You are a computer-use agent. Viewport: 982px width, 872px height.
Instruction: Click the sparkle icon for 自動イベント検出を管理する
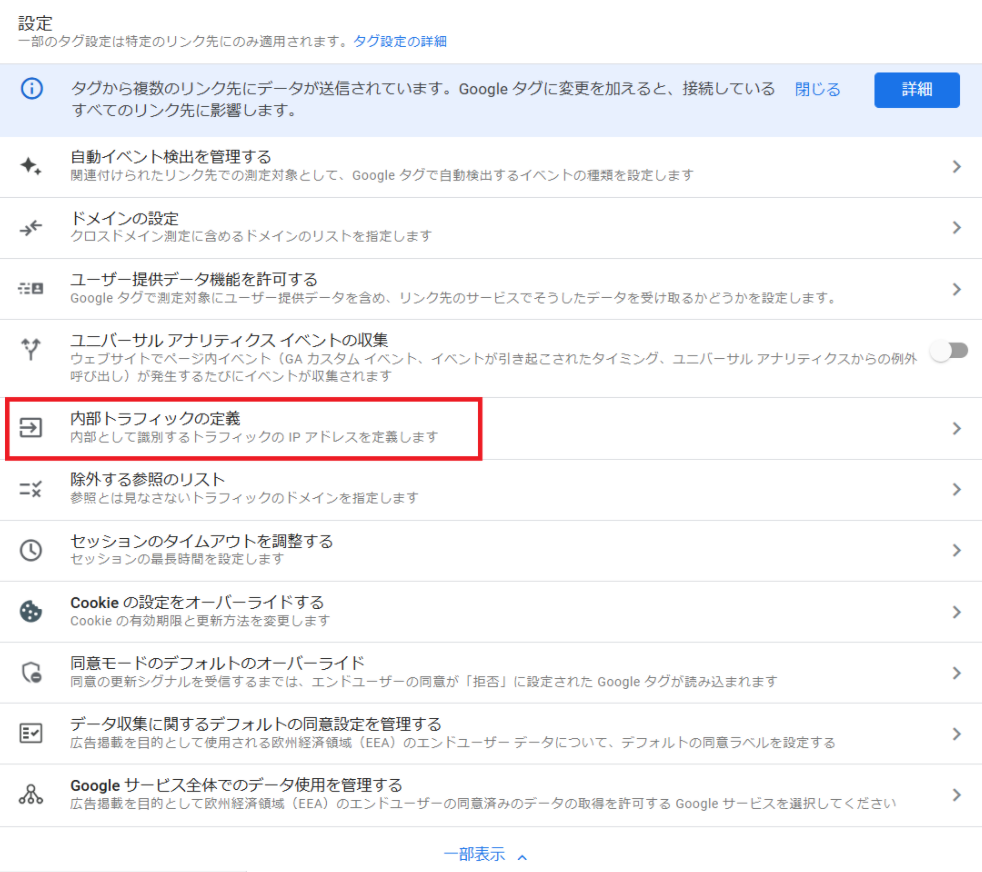tap(31, 166)
